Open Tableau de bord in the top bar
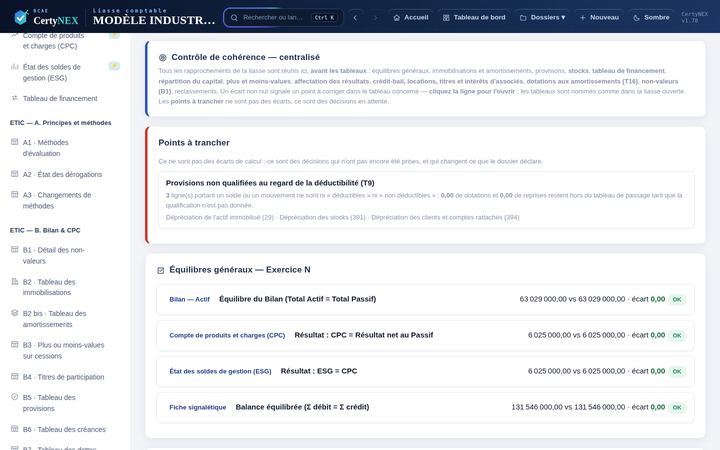This screenshot has height=450, width=720. [474, 17]
